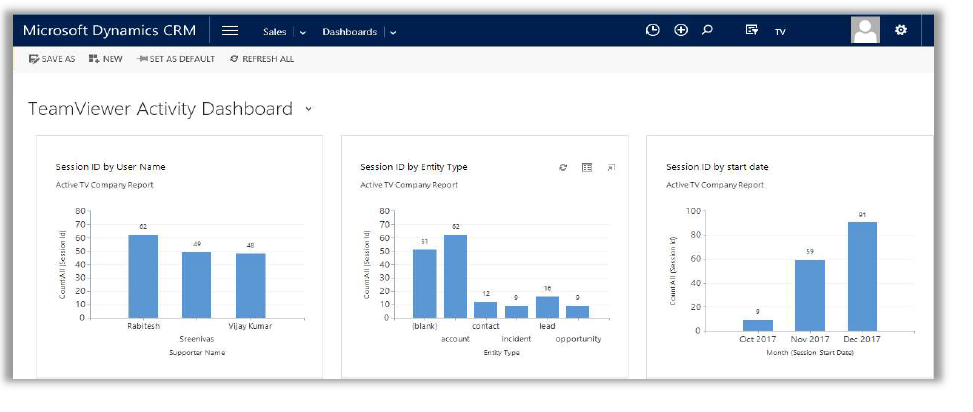Click the quick create plus icon
This screenshot has height=412, width=973.
(681, 31)
